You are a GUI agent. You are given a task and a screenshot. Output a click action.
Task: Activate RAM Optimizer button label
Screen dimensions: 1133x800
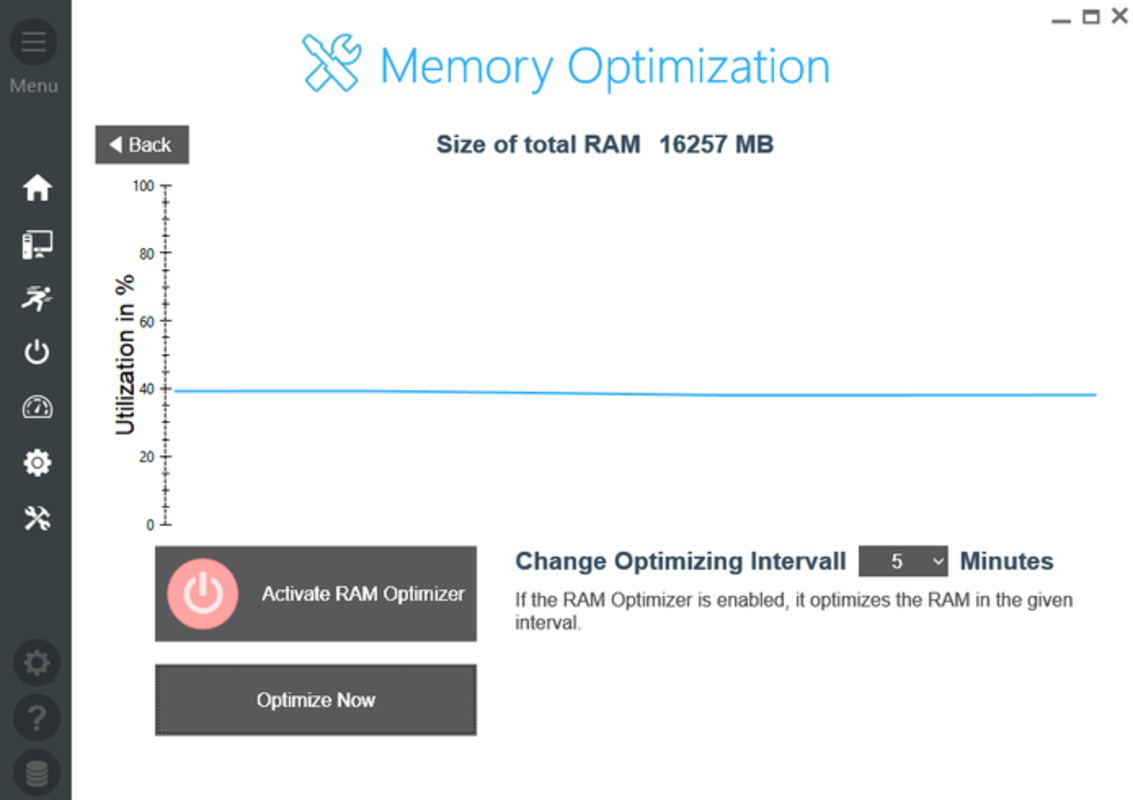point(363,594)
